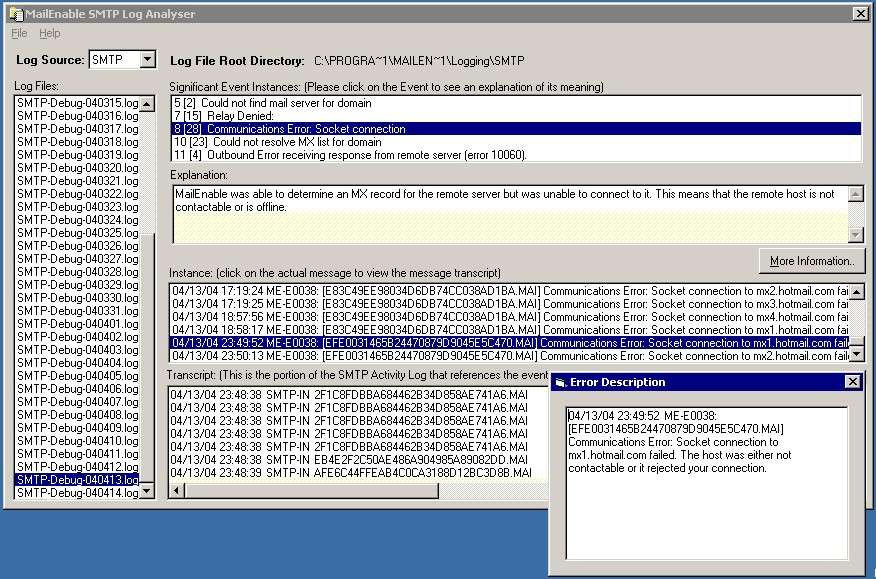Click the Error Description message text box

click(x=706, y=482)
